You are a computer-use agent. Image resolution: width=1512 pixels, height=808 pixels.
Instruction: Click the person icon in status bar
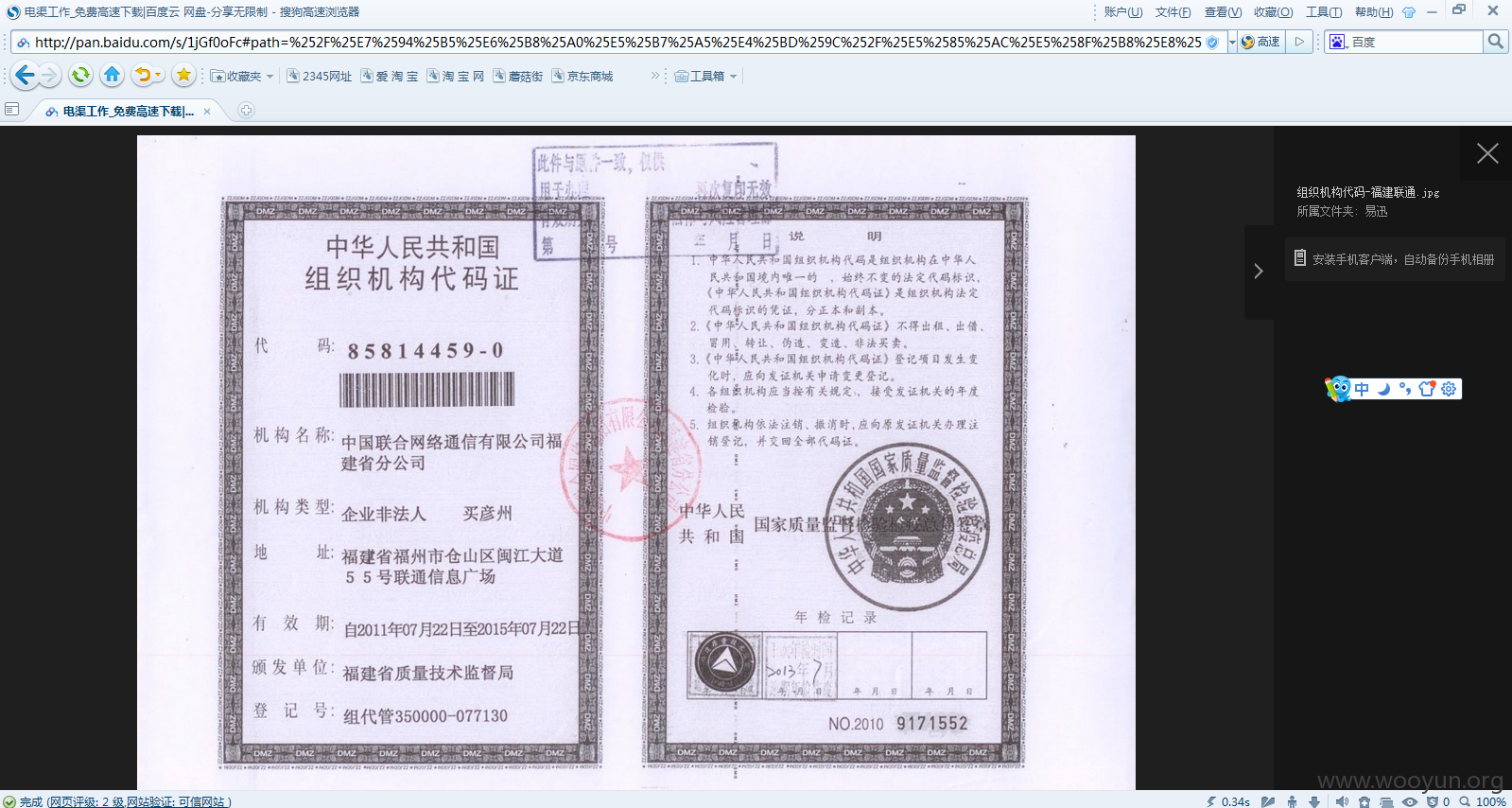(1292, 801)
